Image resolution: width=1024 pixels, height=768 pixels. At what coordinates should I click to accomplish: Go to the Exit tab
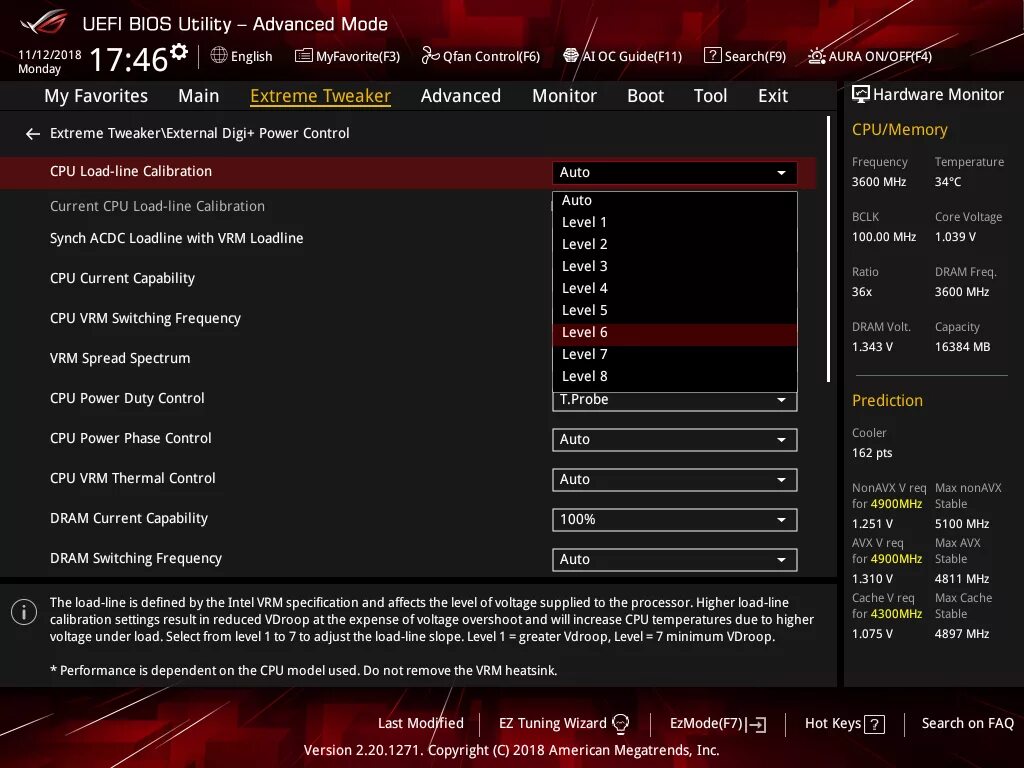click(x=773, y=96)
